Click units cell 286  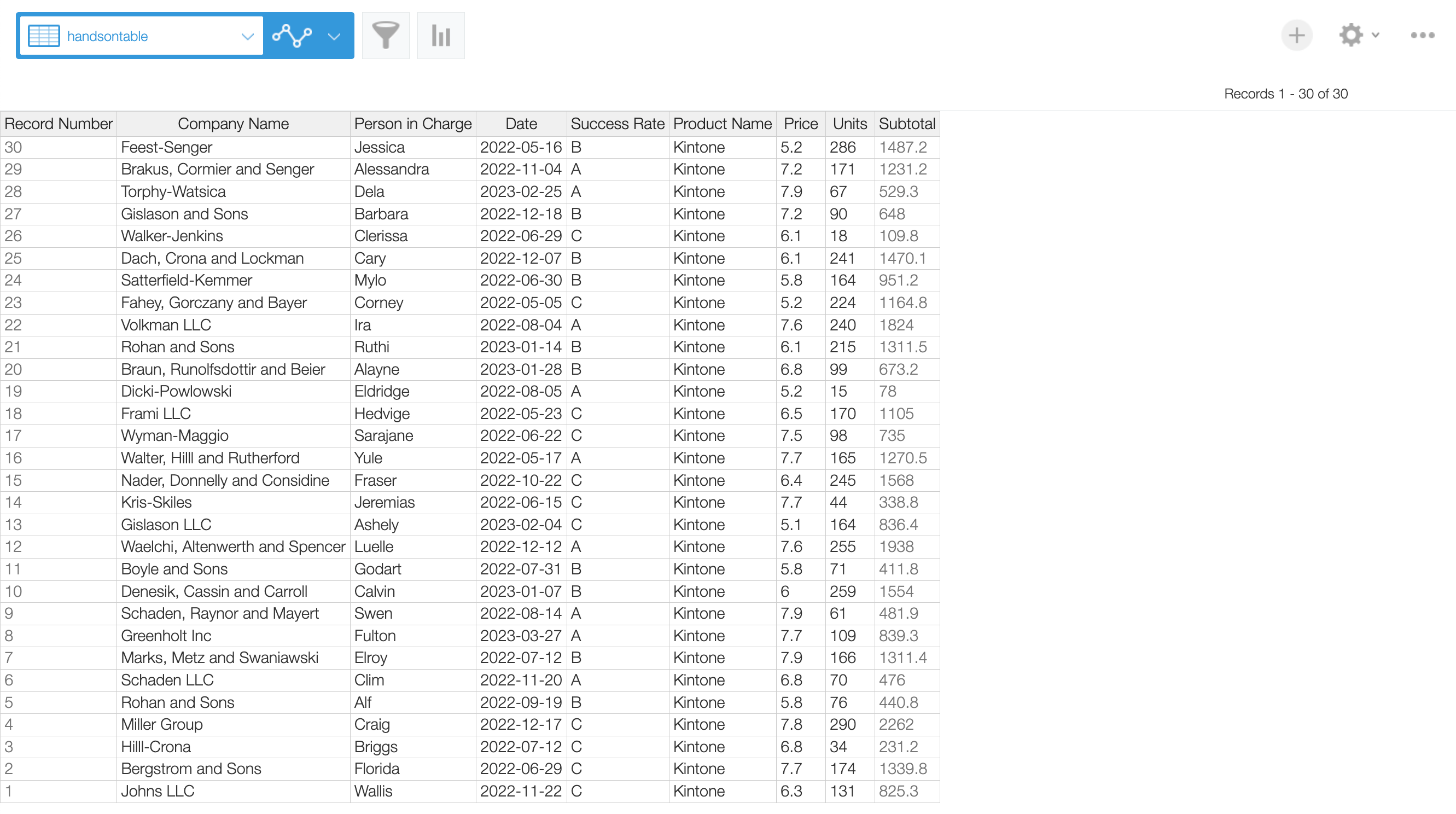[x=850, y=148]
